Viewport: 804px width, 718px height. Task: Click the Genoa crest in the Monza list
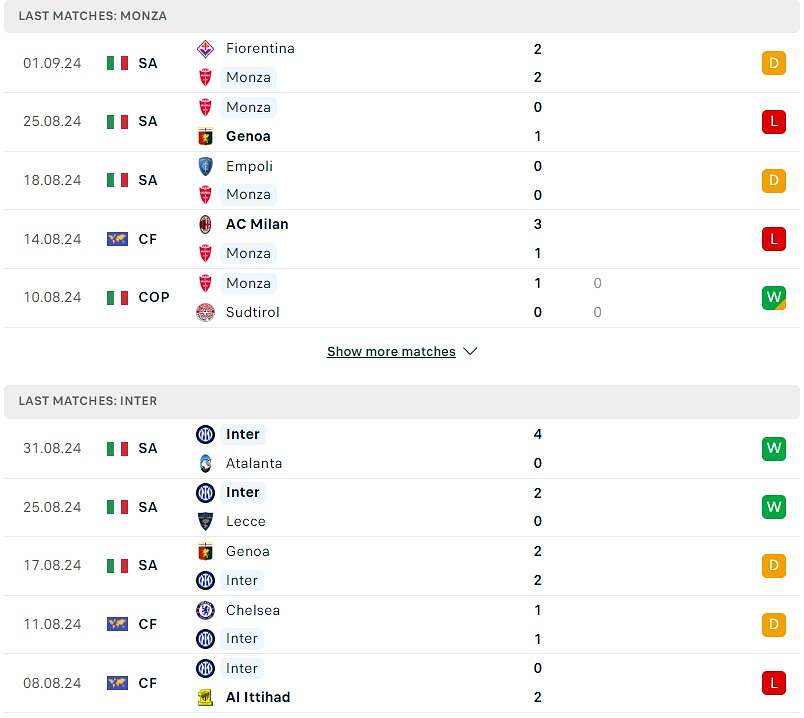pyautogui.click(x=205, y=136)
